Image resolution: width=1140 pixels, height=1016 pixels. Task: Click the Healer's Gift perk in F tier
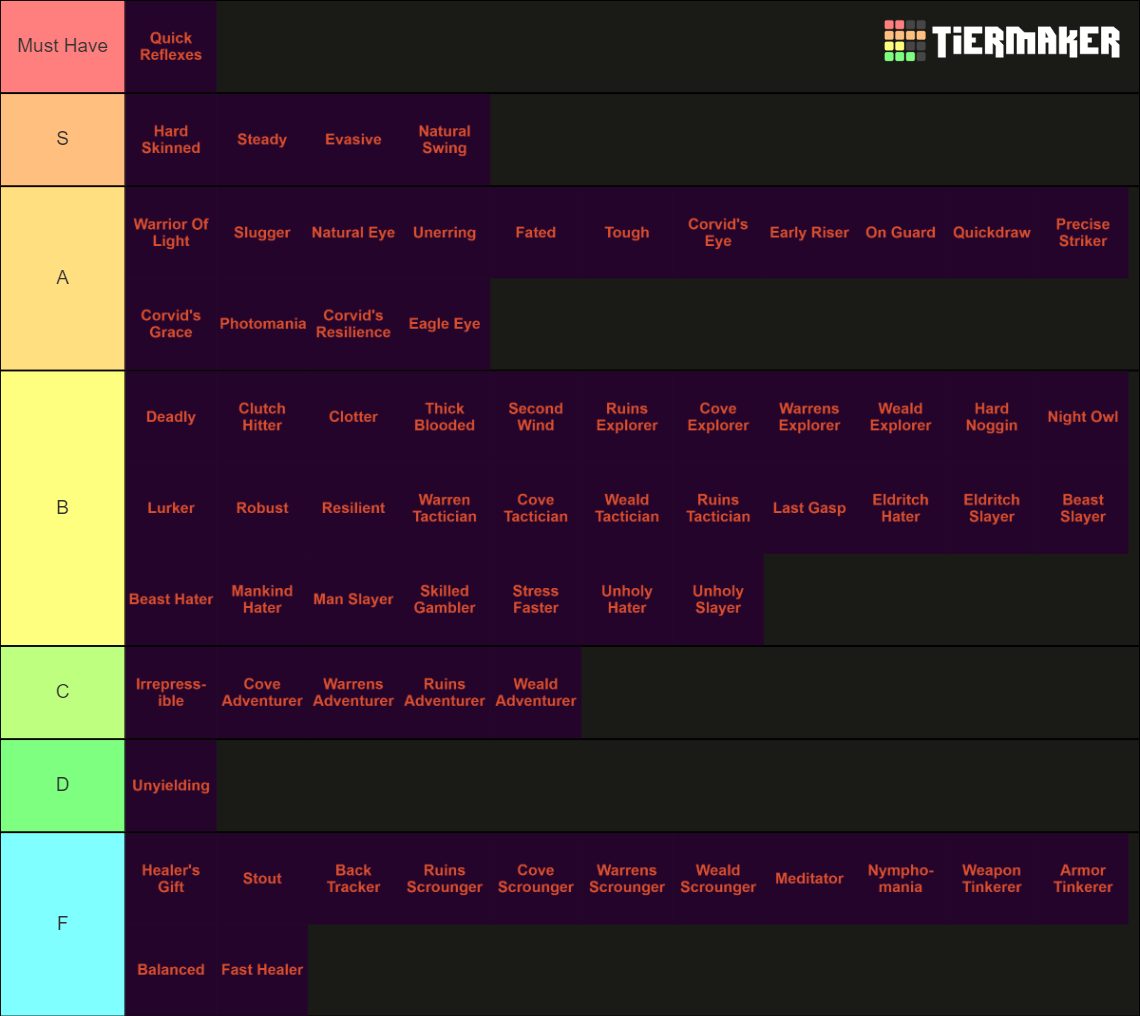pyautogui.click(x=170, y=878)
